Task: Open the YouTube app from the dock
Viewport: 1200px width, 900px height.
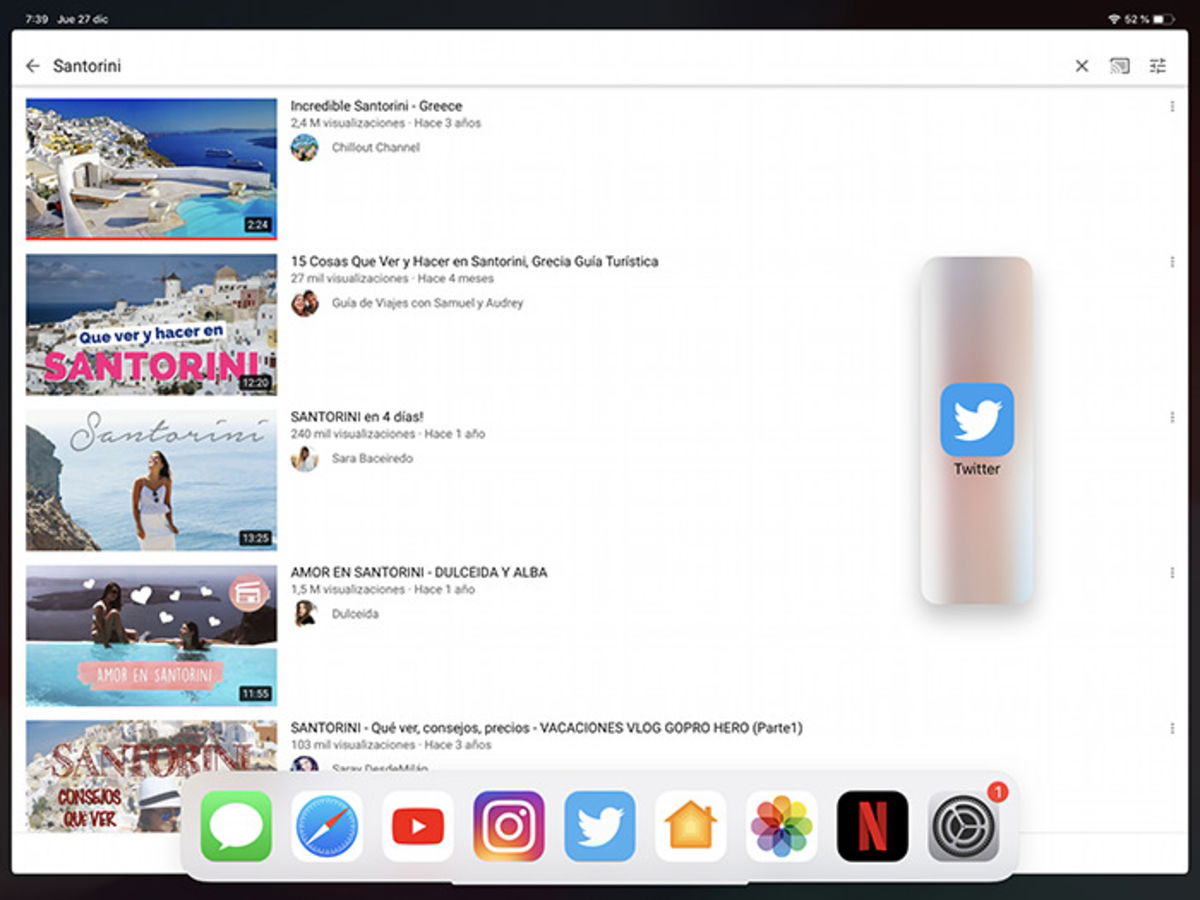Action: point(417,827)
